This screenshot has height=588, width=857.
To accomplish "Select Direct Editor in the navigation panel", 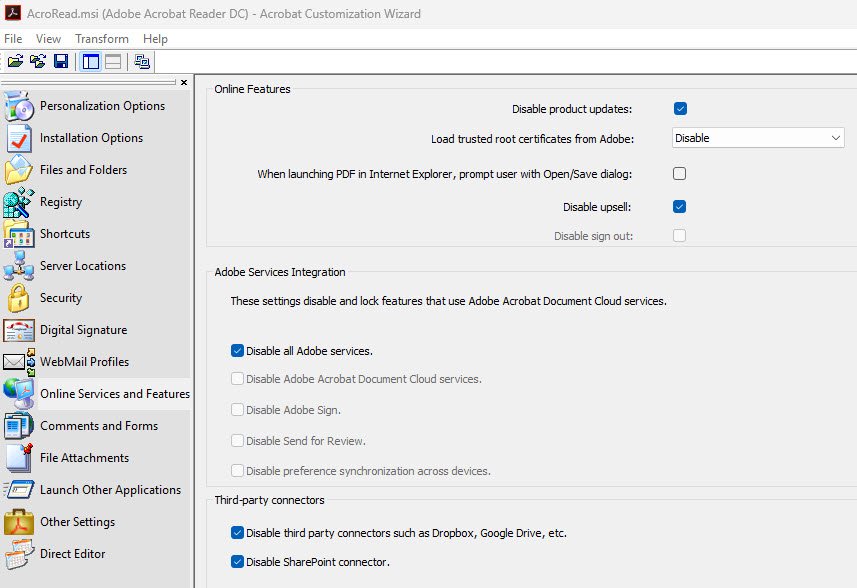I will tap(72, 554).
